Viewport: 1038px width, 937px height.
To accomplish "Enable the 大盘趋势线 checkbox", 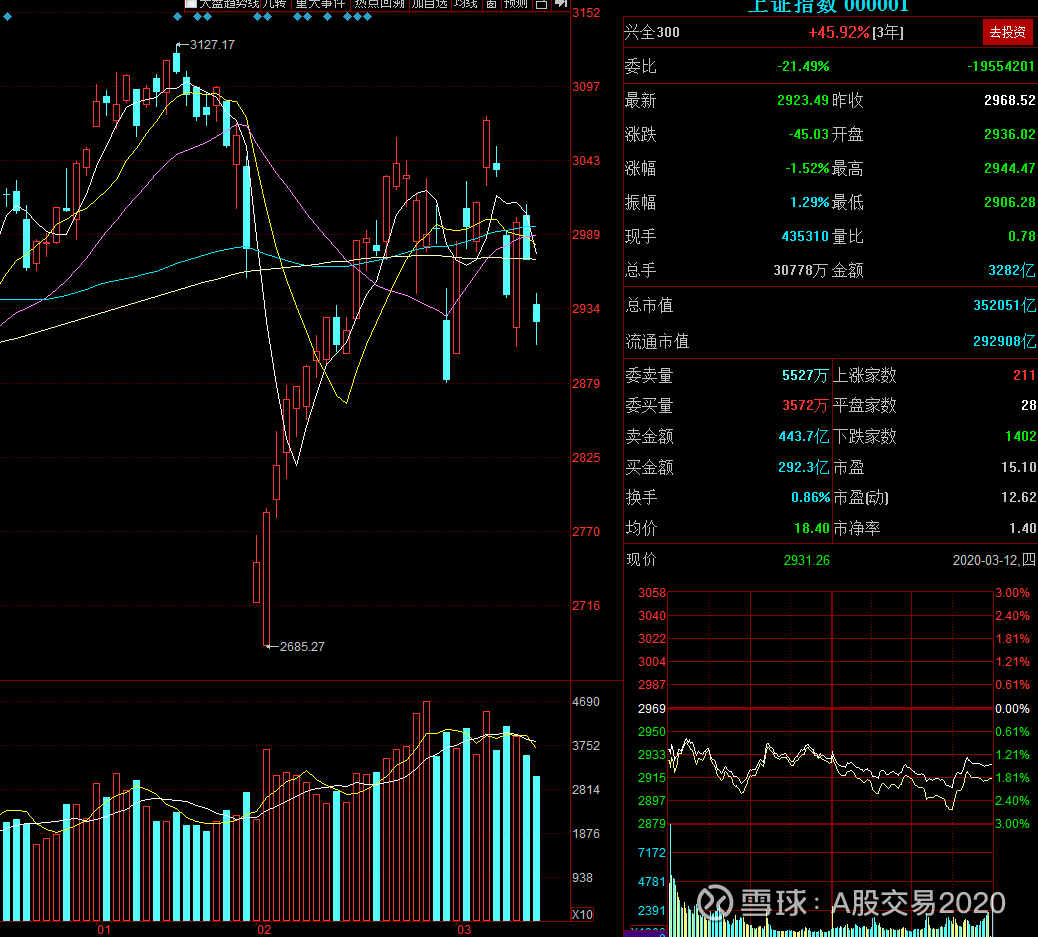I will (x=191, y=3).
